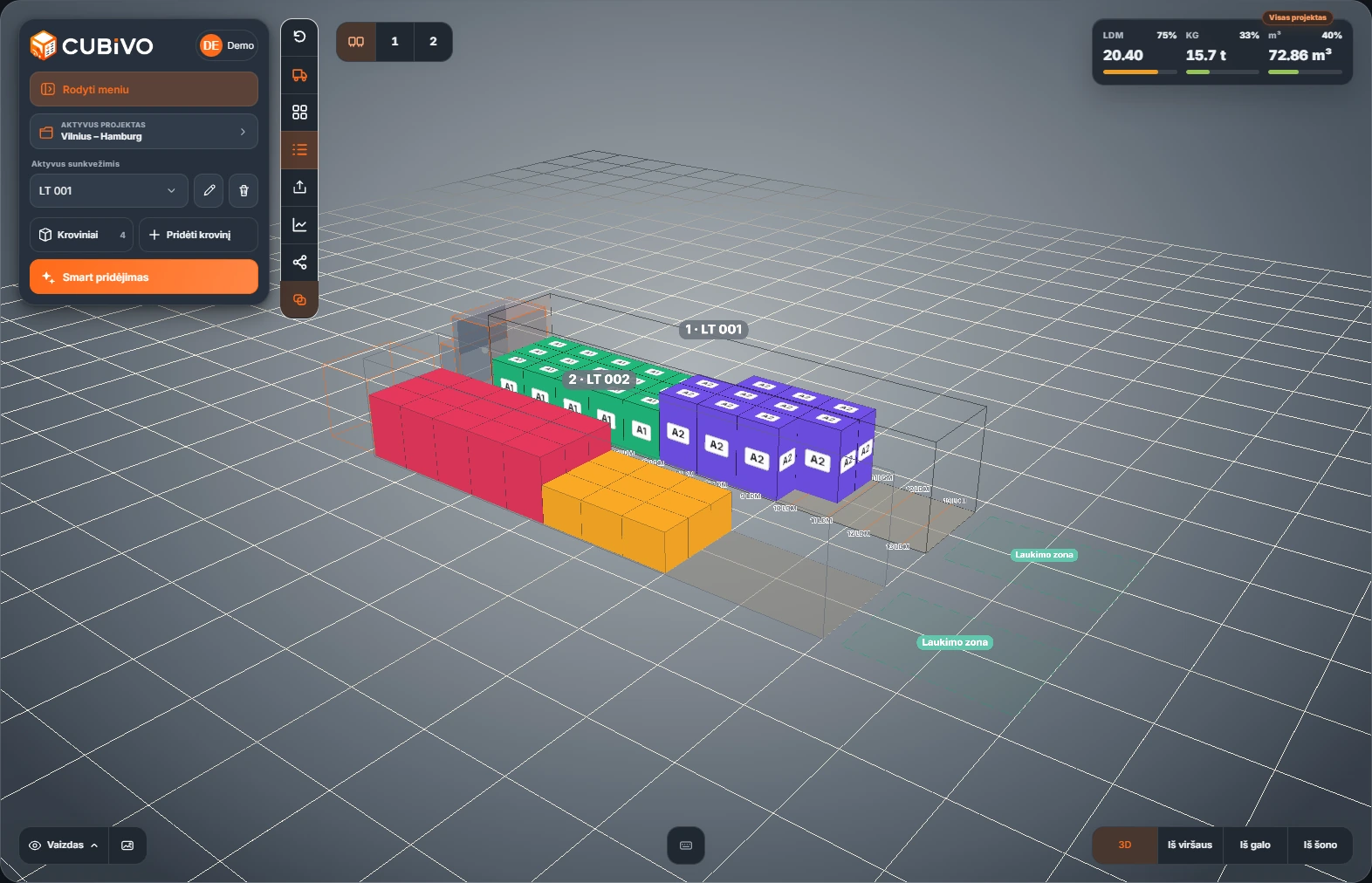
Task: Click the Visas projektas badge
Action: click(x=1297, y=17)
